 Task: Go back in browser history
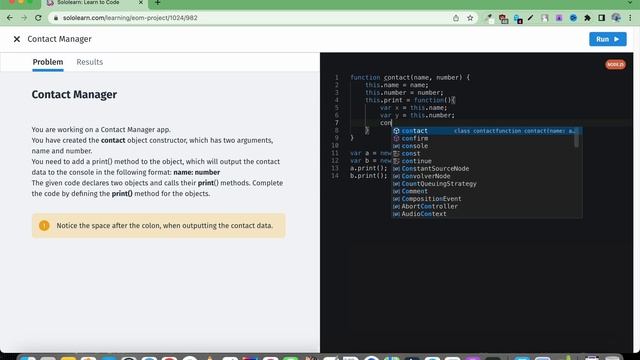[10, 18]
